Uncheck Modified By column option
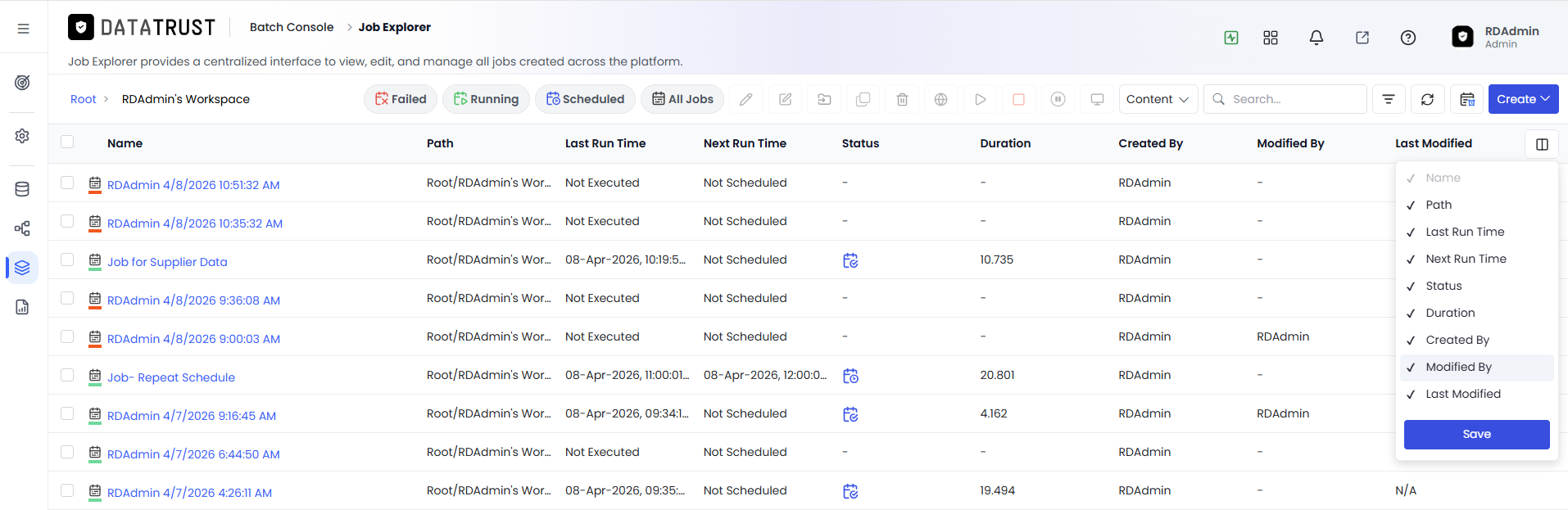Image resolution: width=1568 pixels, height=510 pixels. [1476, 367]
